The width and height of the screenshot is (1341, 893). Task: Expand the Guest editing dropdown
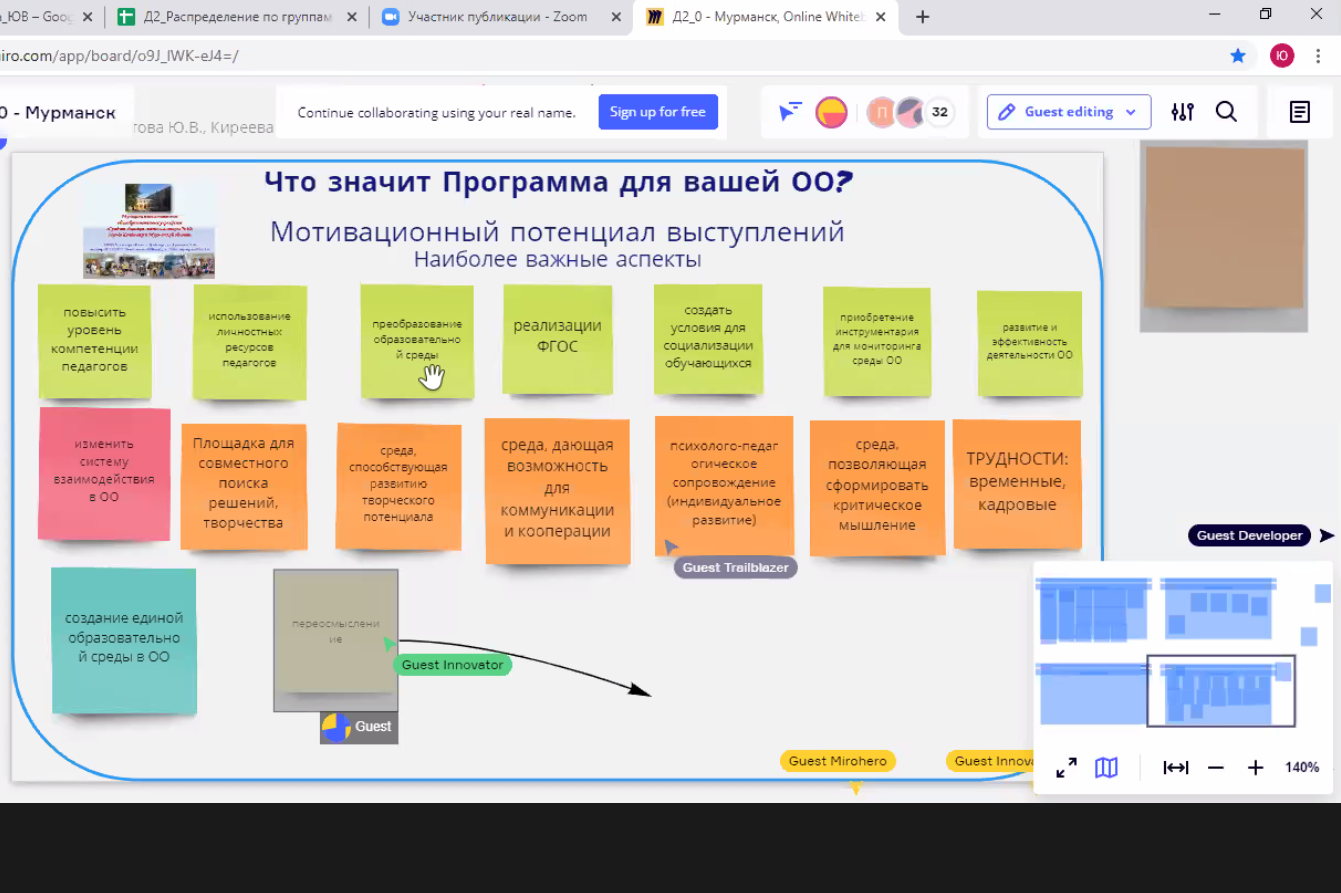tap(1068, 112)
